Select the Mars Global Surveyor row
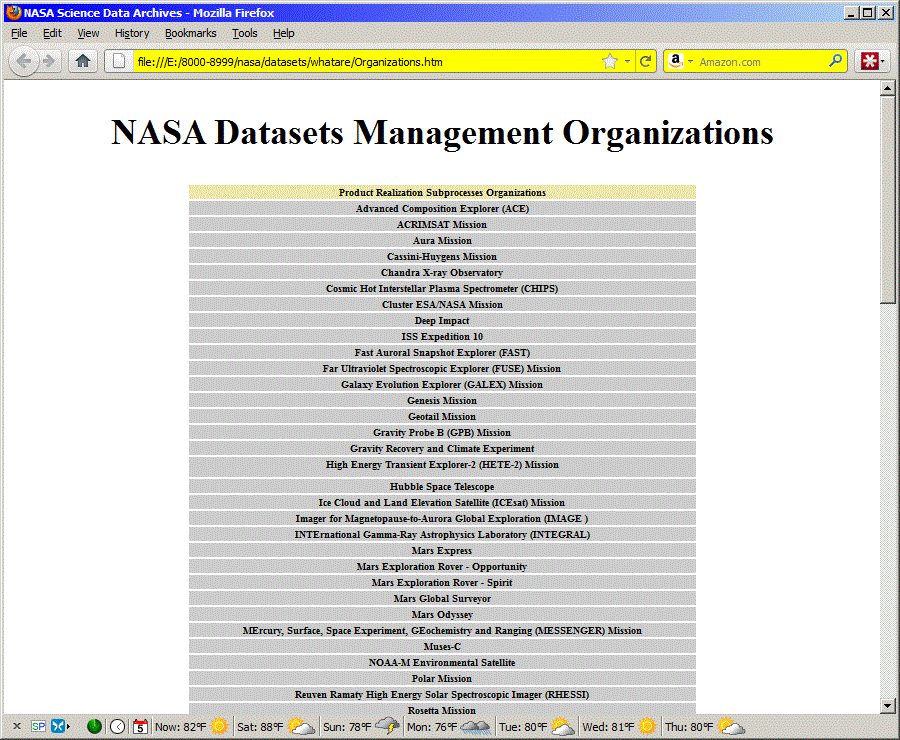The image size is (900, 740). point(442,599)
